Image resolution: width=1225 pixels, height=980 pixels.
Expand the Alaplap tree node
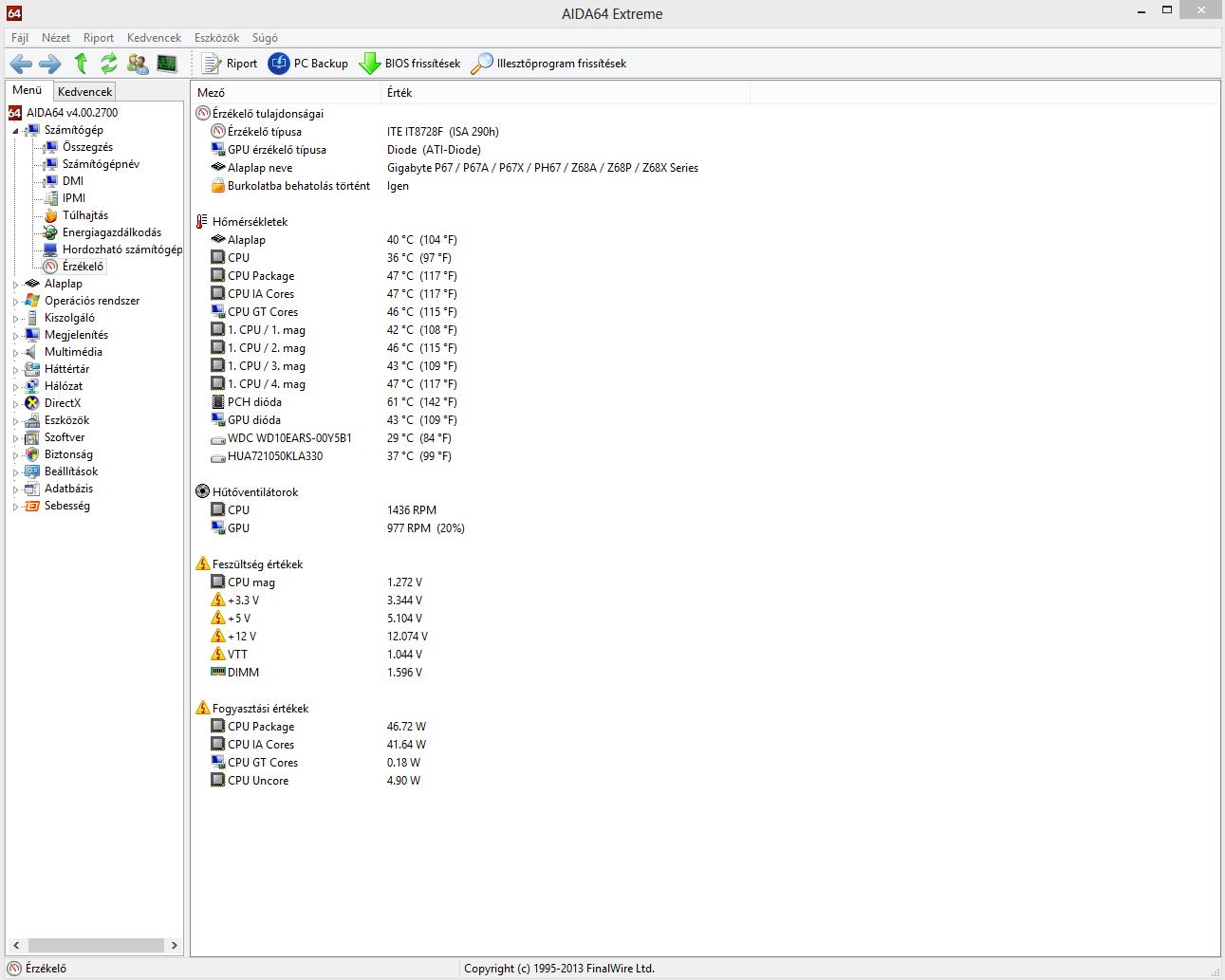[15, 285]
